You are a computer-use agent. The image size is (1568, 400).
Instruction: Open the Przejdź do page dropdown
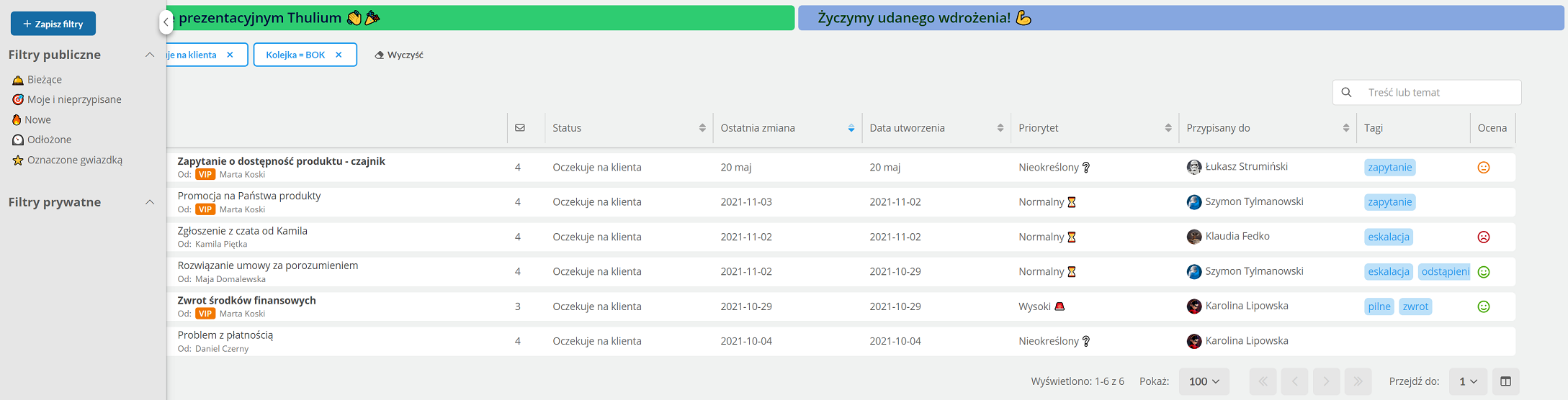pyautogui.click(x=1468, y=381)
